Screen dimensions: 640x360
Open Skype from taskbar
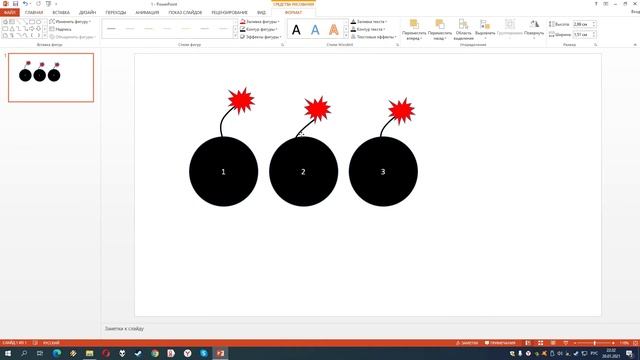click(x=204, y=353)
